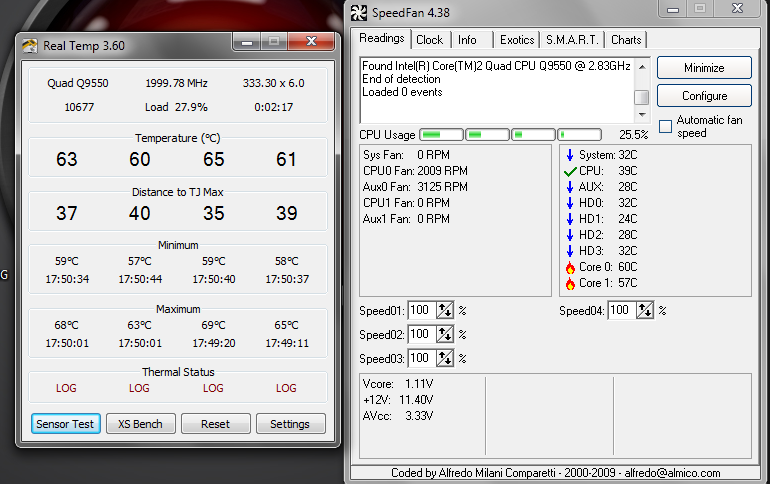770x484 pixels.
Task: Click the maximum time 17:49:11
Action: pyautogui.click(x=287, y=344)
